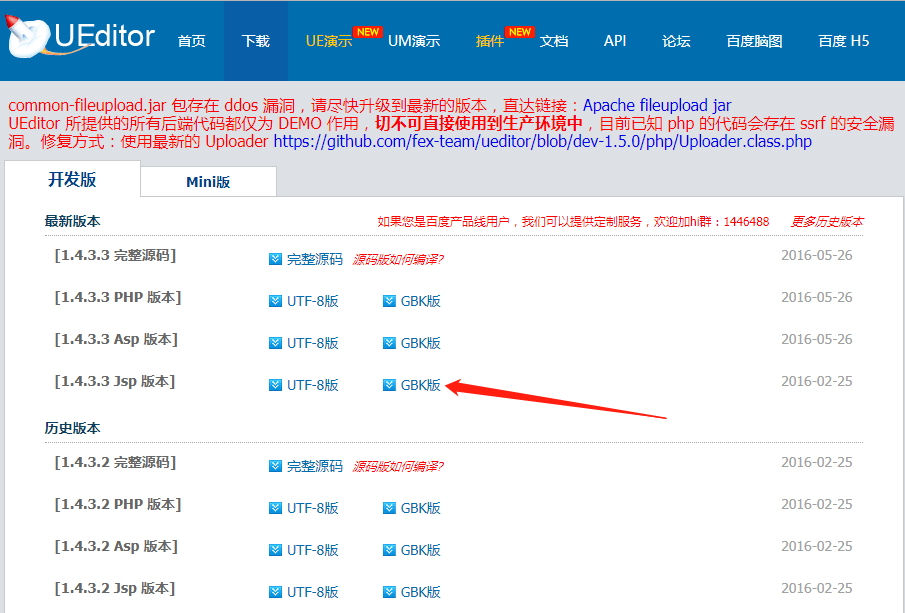Open the 百度脑图 nav item

(x=754, y=41)
